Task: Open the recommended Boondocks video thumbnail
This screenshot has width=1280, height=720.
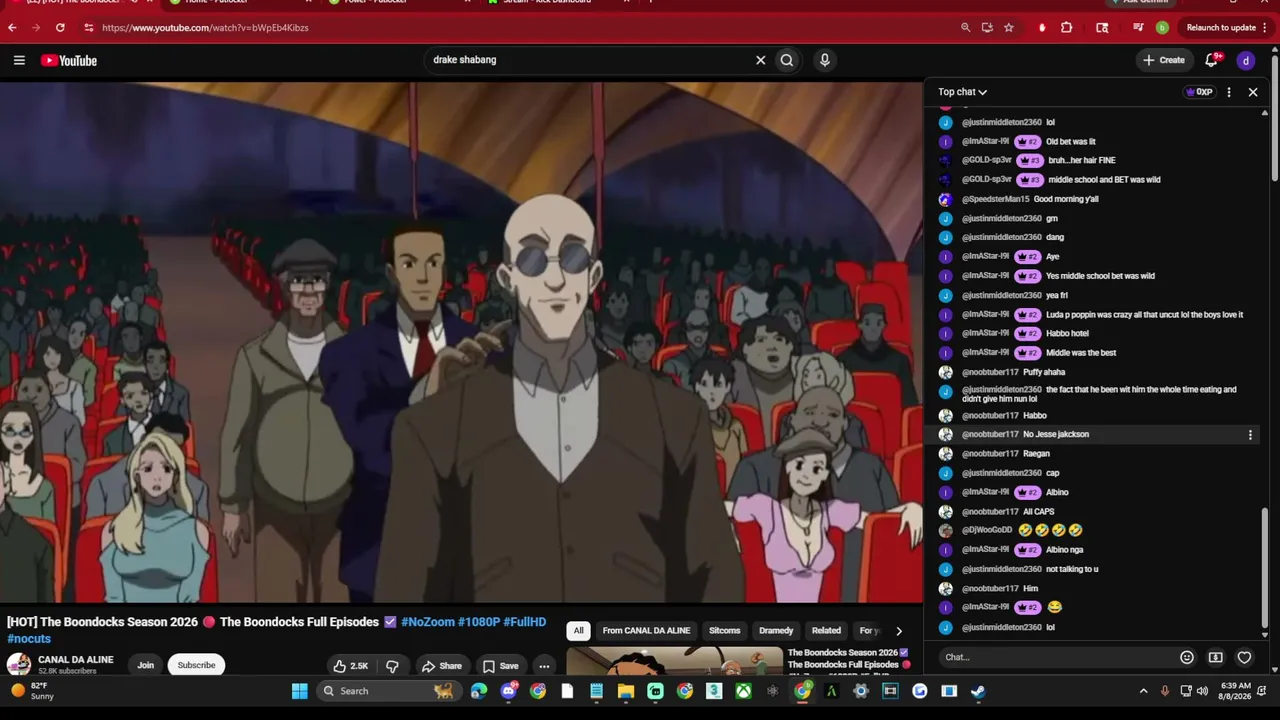Action: 675,661
